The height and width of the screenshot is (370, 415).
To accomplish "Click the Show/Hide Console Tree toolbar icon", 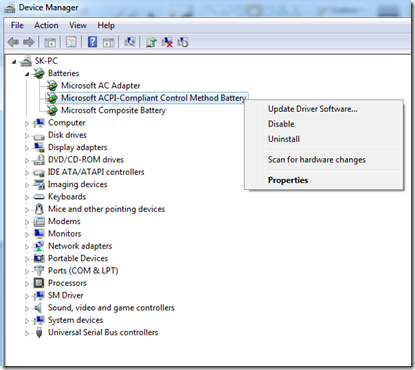I will 50,42.
